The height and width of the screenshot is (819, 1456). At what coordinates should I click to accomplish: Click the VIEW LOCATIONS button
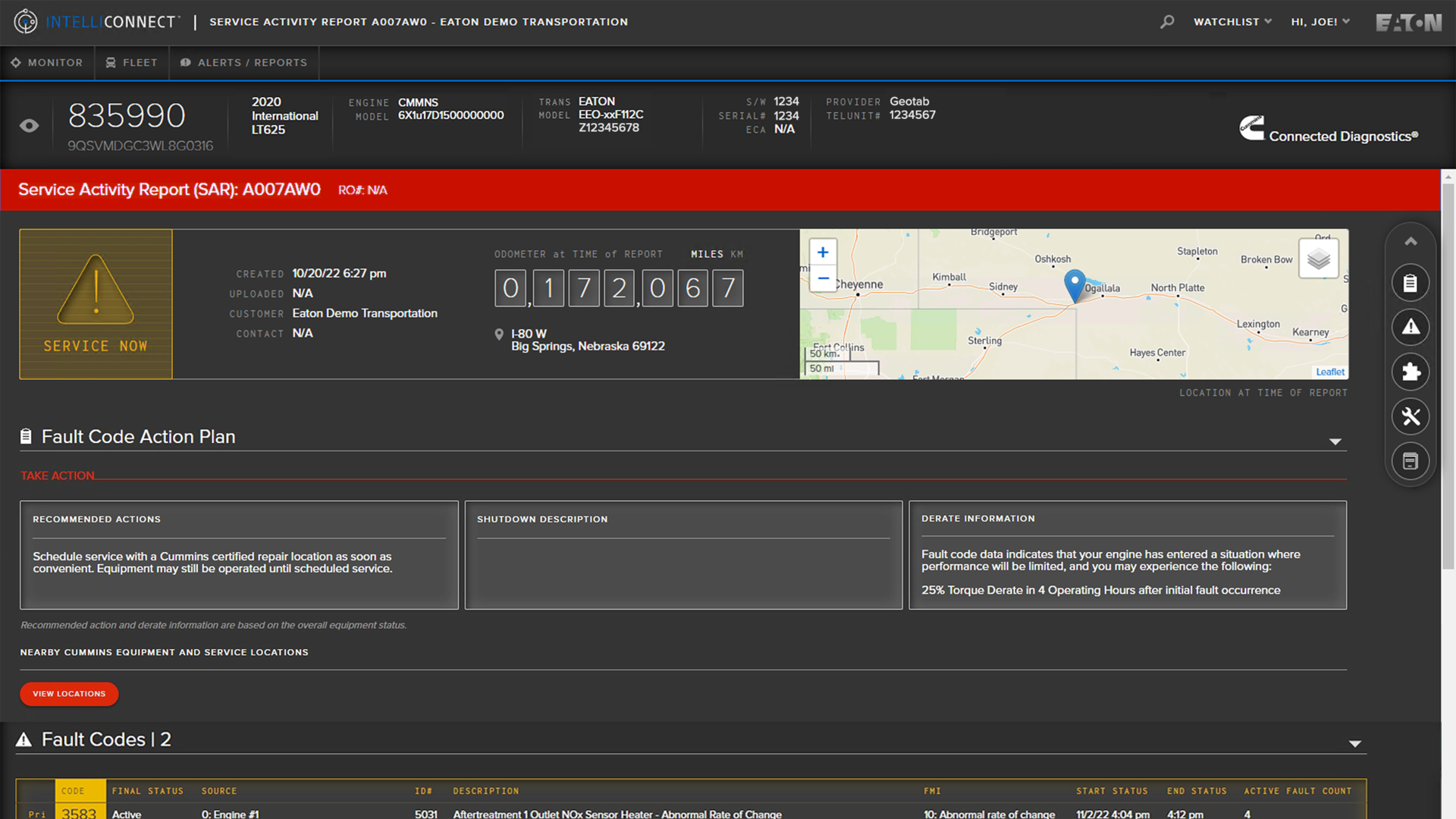[x=69, y=693]
